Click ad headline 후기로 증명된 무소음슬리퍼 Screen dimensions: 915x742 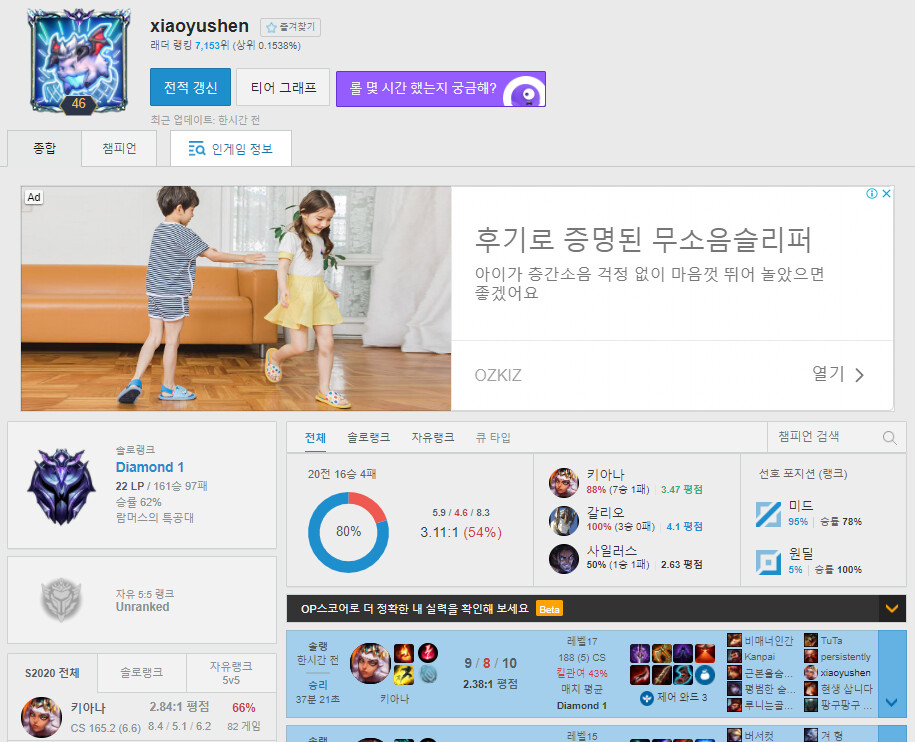643,239
